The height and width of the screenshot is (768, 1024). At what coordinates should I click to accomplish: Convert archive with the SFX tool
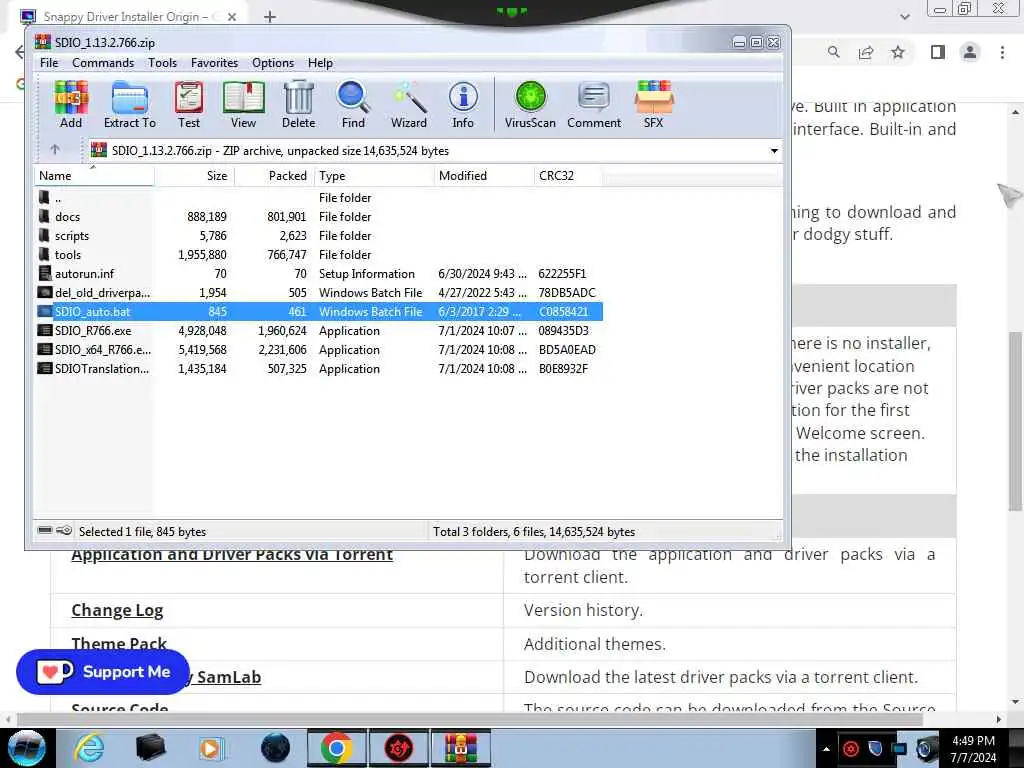pyautogui.click(x=654, y=104)
